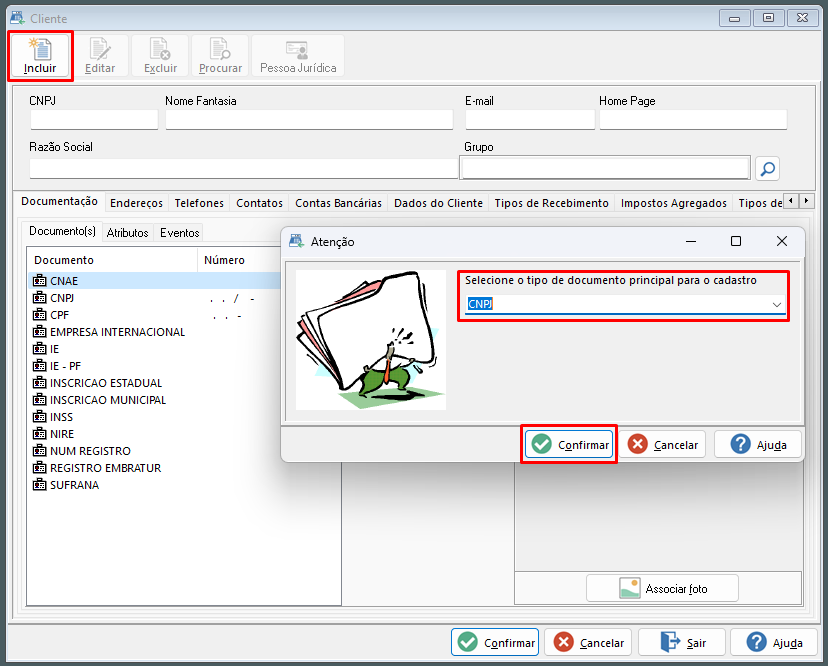Open the Dados do Cliente tab
Image resolution: width=828 pixels, height=666 pixels.
point(438,203)
